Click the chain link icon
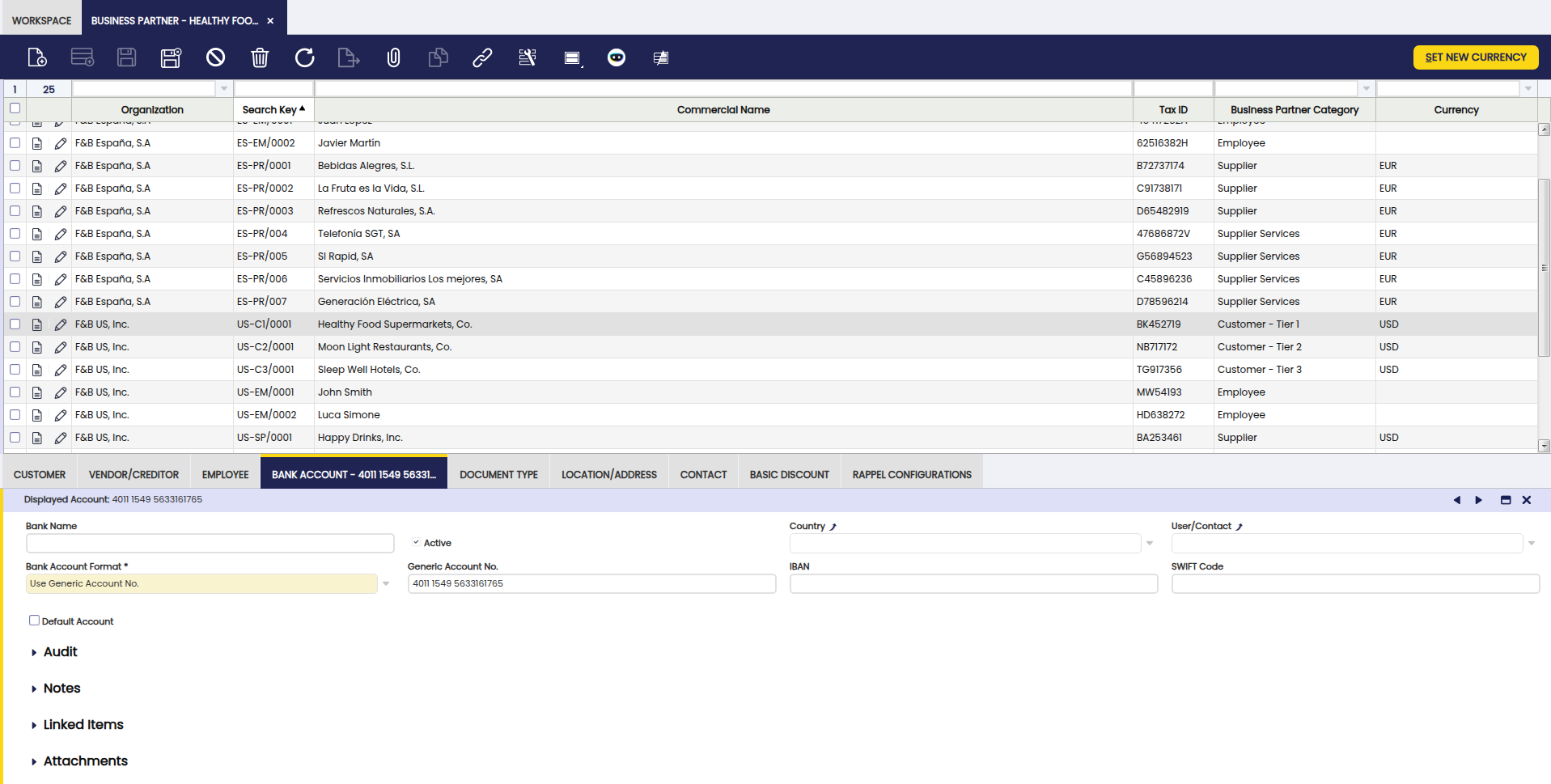This screenshot has height=784, width=1551. coord(482,57)
